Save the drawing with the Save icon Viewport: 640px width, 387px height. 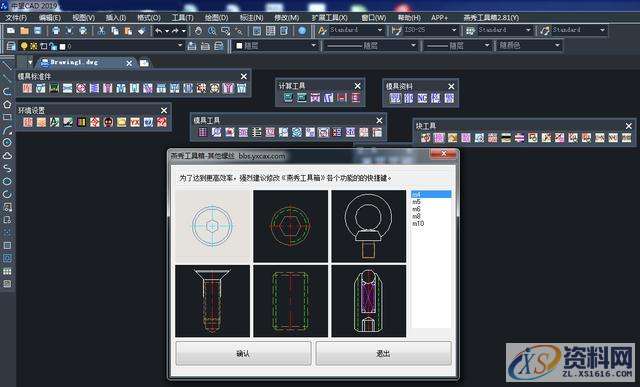(38, 31)
